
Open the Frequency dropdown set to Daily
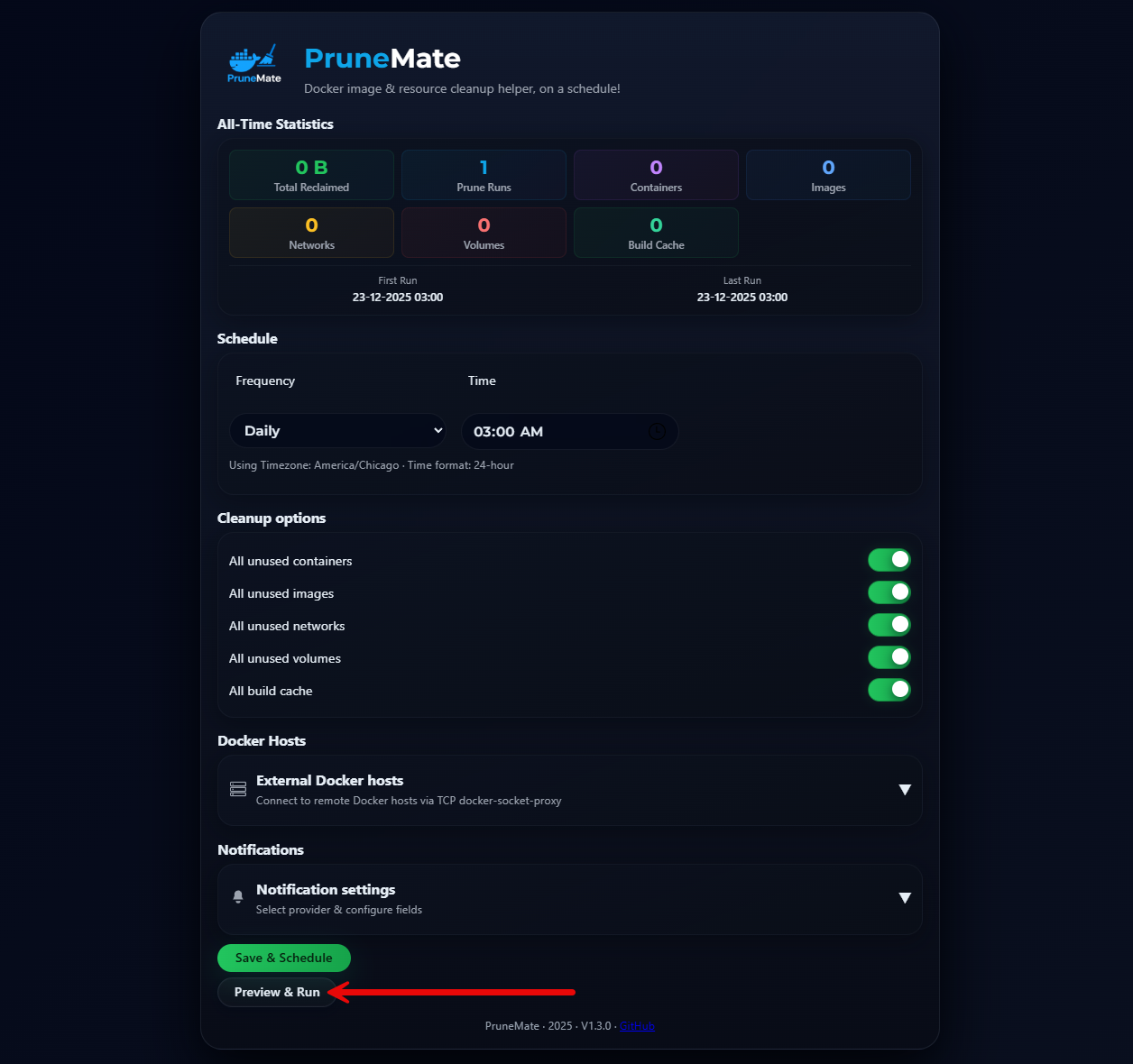337,431
